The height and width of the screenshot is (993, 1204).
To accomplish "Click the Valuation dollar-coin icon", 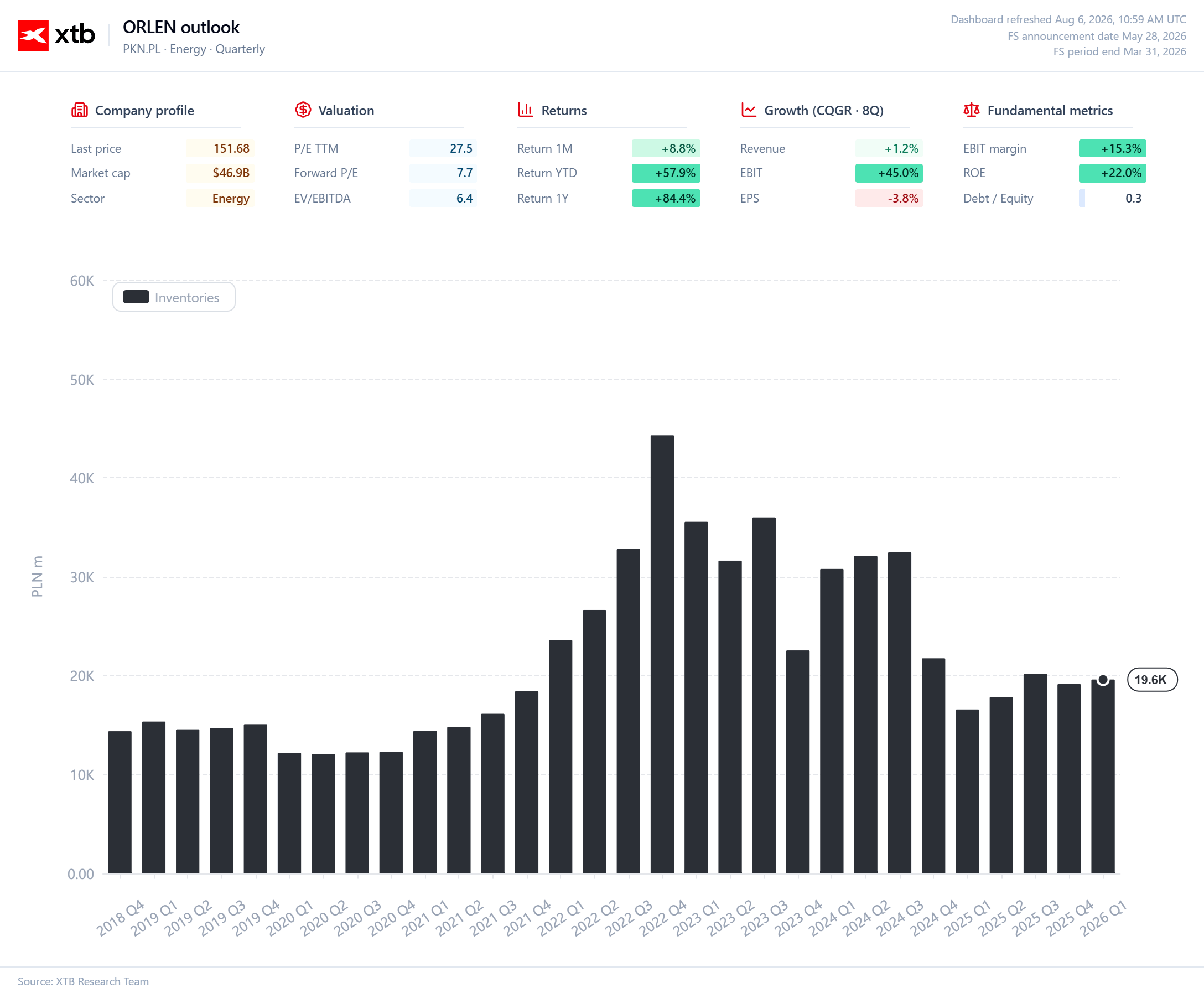I will coord(303,110).
